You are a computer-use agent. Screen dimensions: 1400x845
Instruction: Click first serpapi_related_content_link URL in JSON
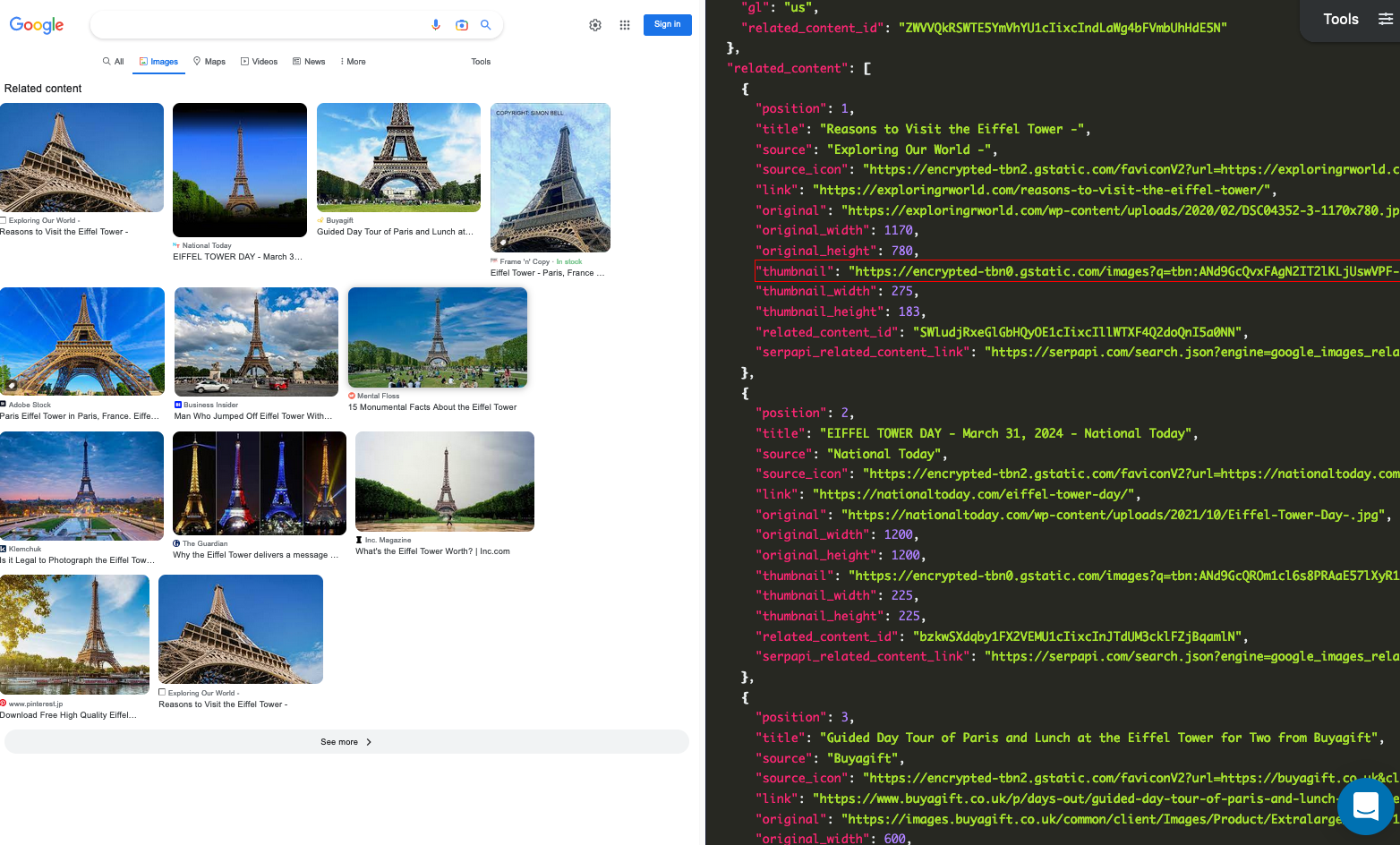(x=1192, y=352)
